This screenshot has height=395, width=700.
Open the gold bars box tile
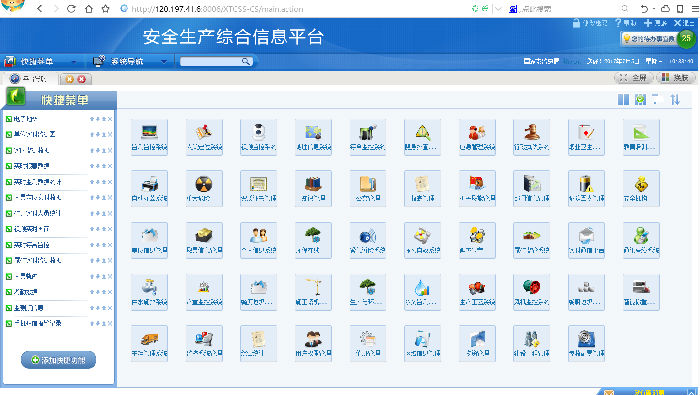pos(204,240)
